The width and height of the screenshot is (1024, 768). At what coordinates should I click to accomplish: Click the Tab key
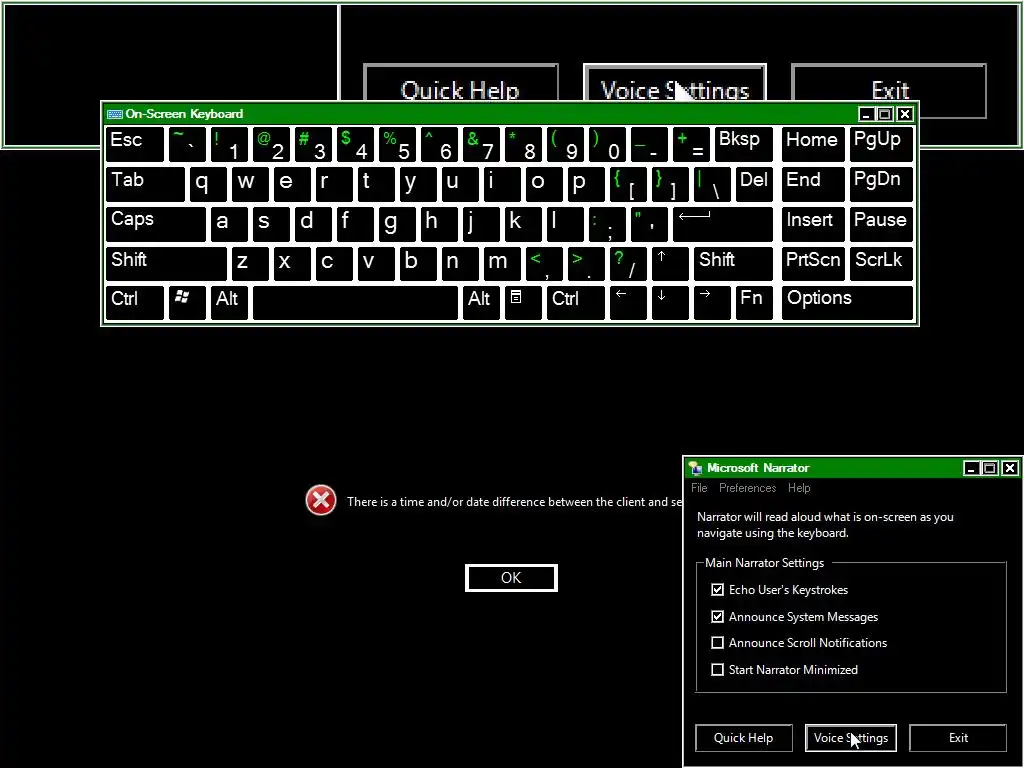(x=145, y=185)
